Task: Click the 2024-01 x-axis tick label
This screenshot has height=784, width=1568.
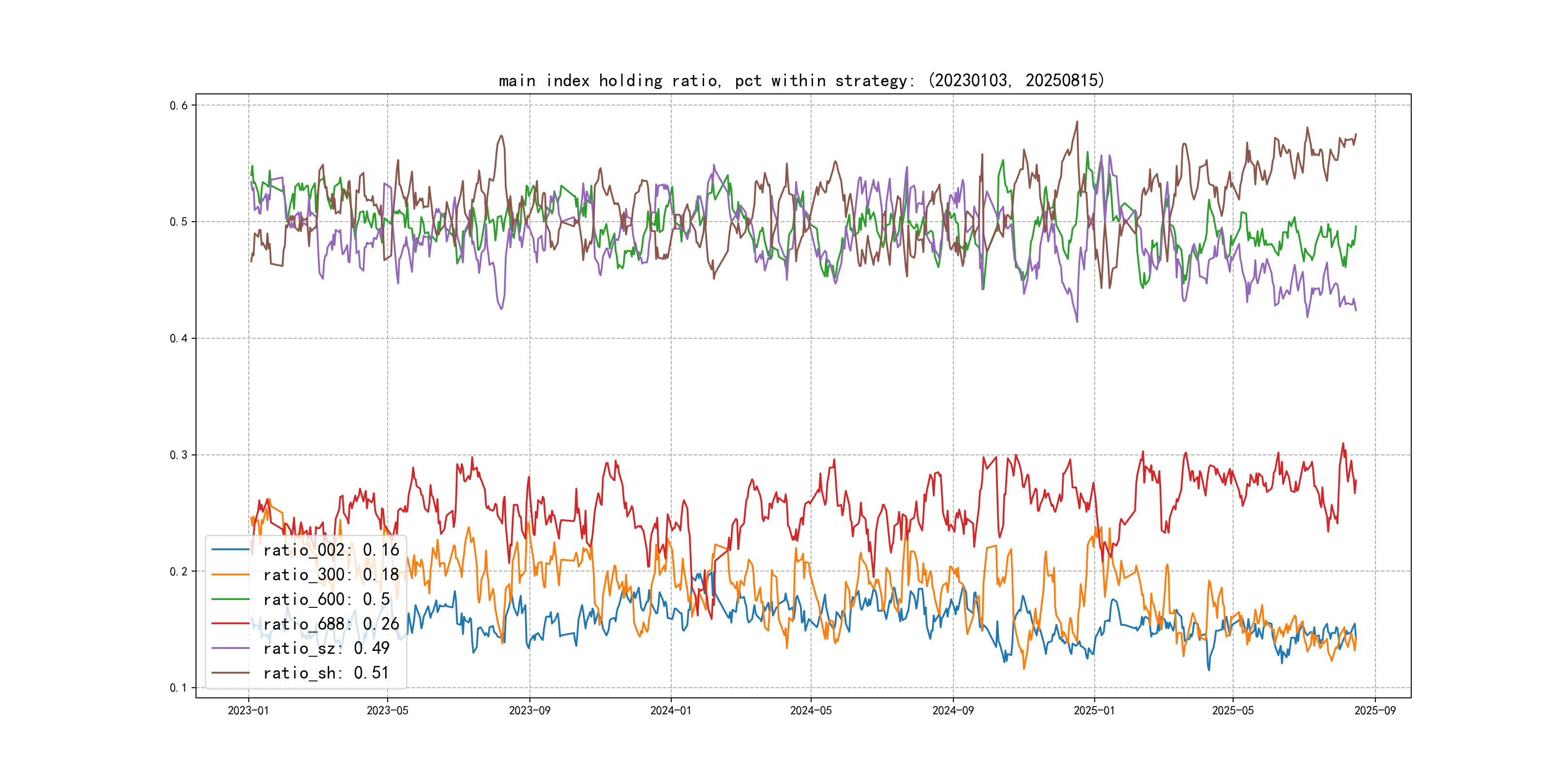Action: pos(671,710)
